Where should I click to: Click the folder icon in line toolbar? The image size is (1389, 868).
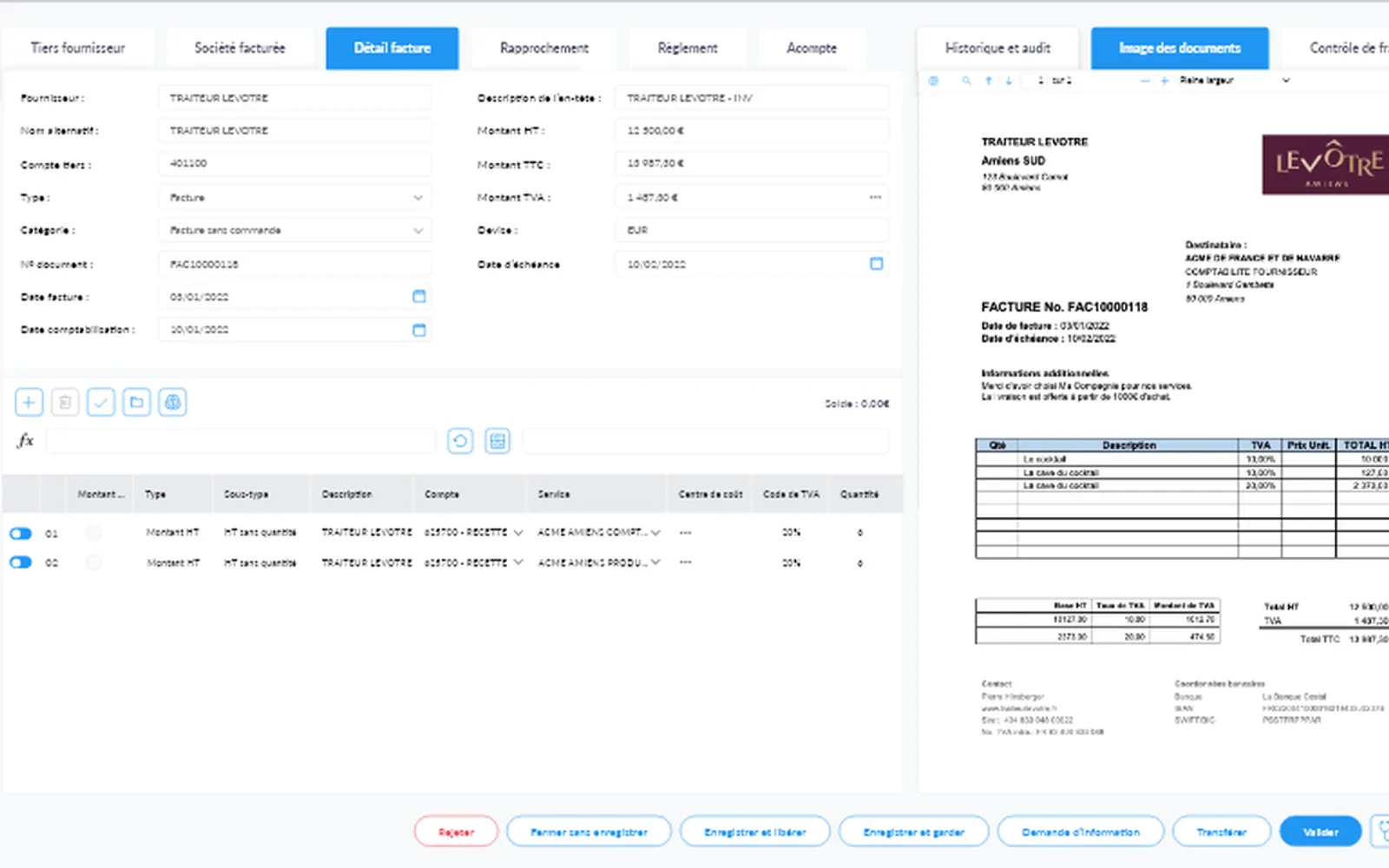(x=136, y=402)
